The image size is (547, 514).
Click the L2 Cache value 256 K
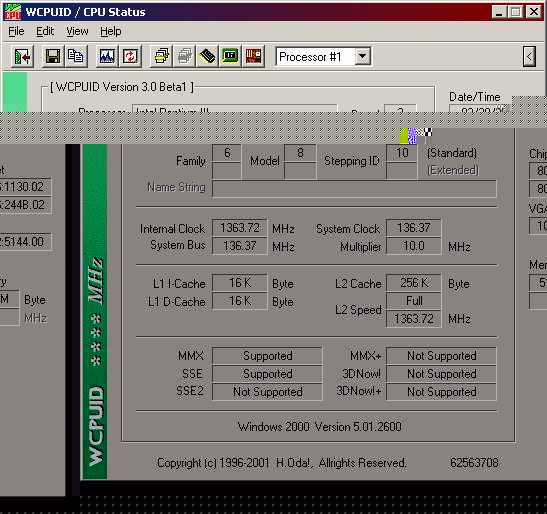[x=414, y=283]
